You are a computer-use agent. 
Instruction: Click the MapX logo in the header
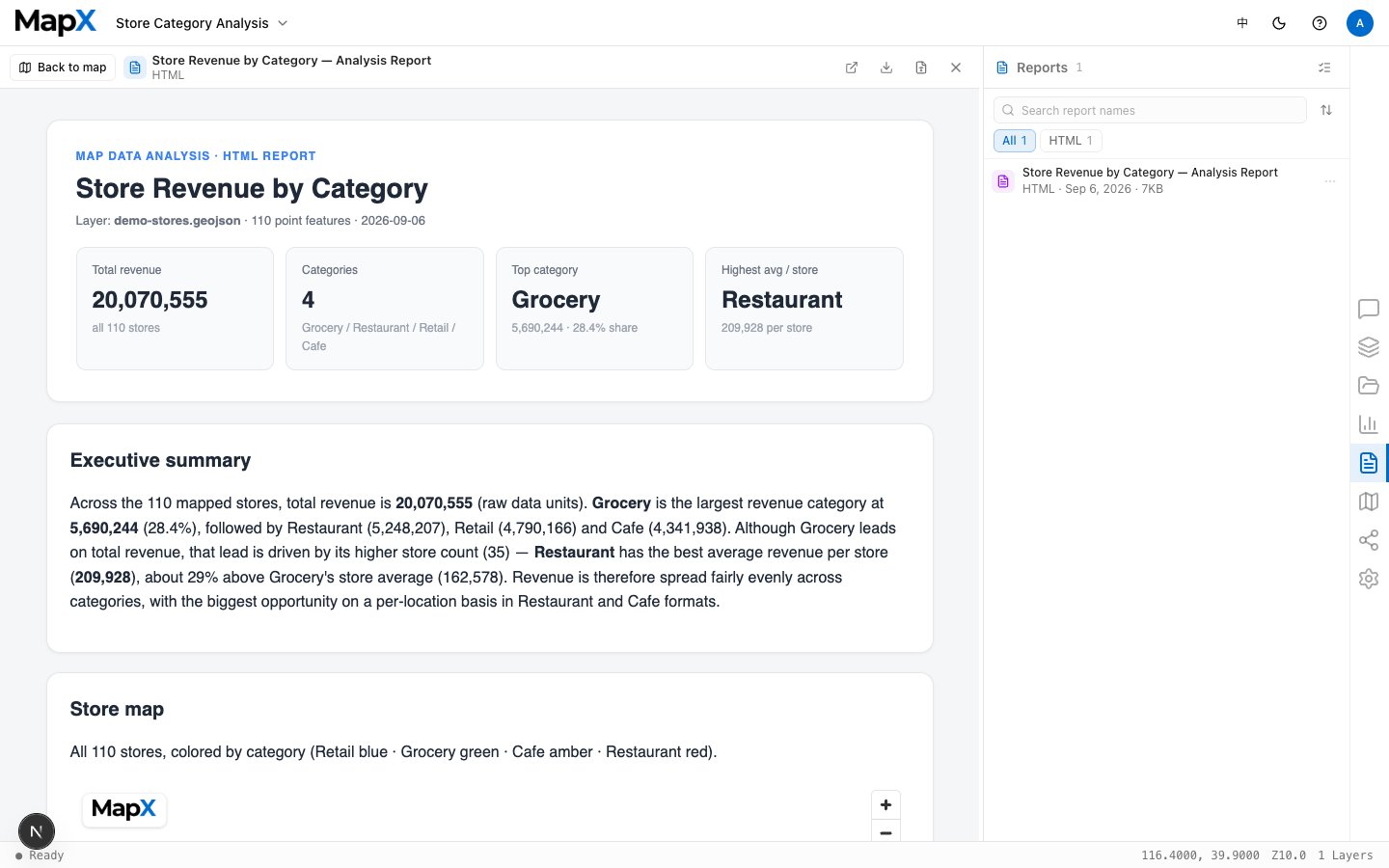click(56, 22)
